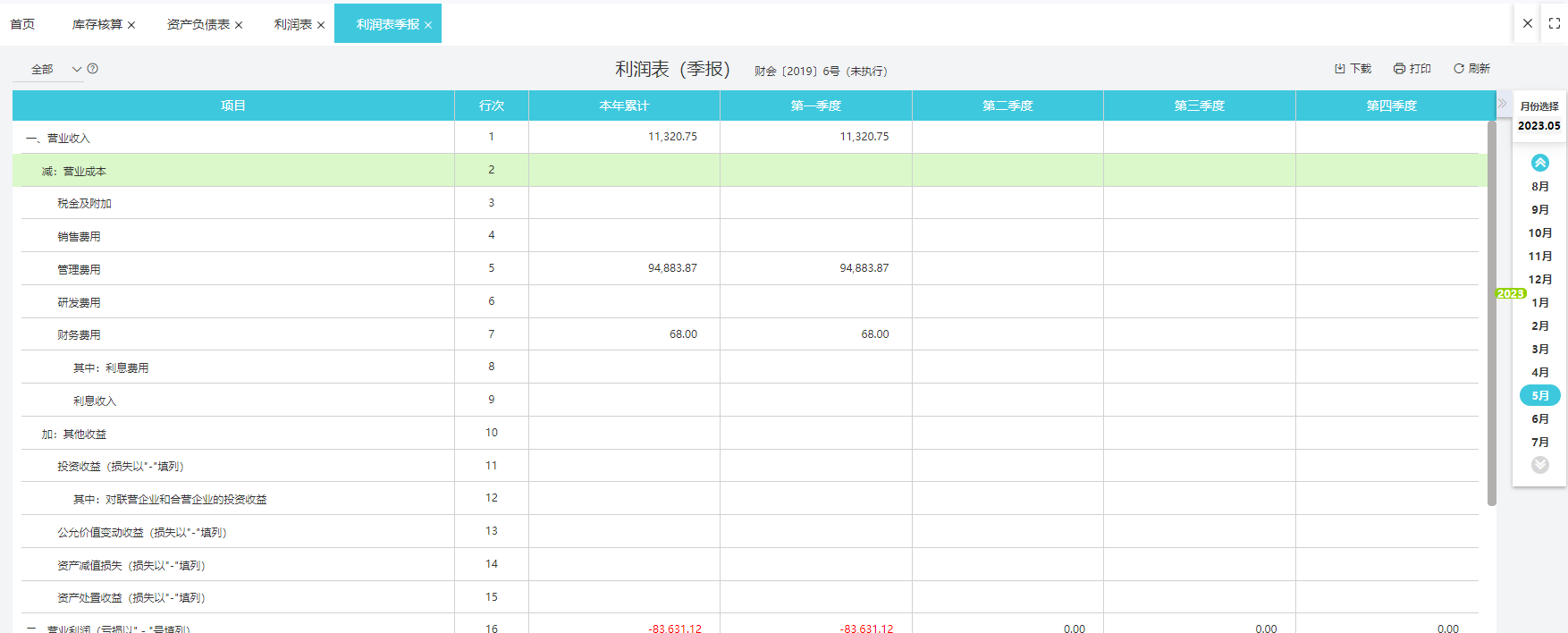Close the 利润表 tab
This screenshot has height=633, width=1568.
(x=321, y=25)
